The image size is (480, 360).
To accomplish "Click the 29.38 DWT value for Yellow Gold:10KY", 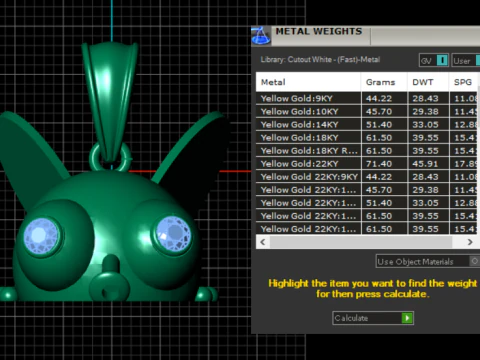I will pos(425,111).
